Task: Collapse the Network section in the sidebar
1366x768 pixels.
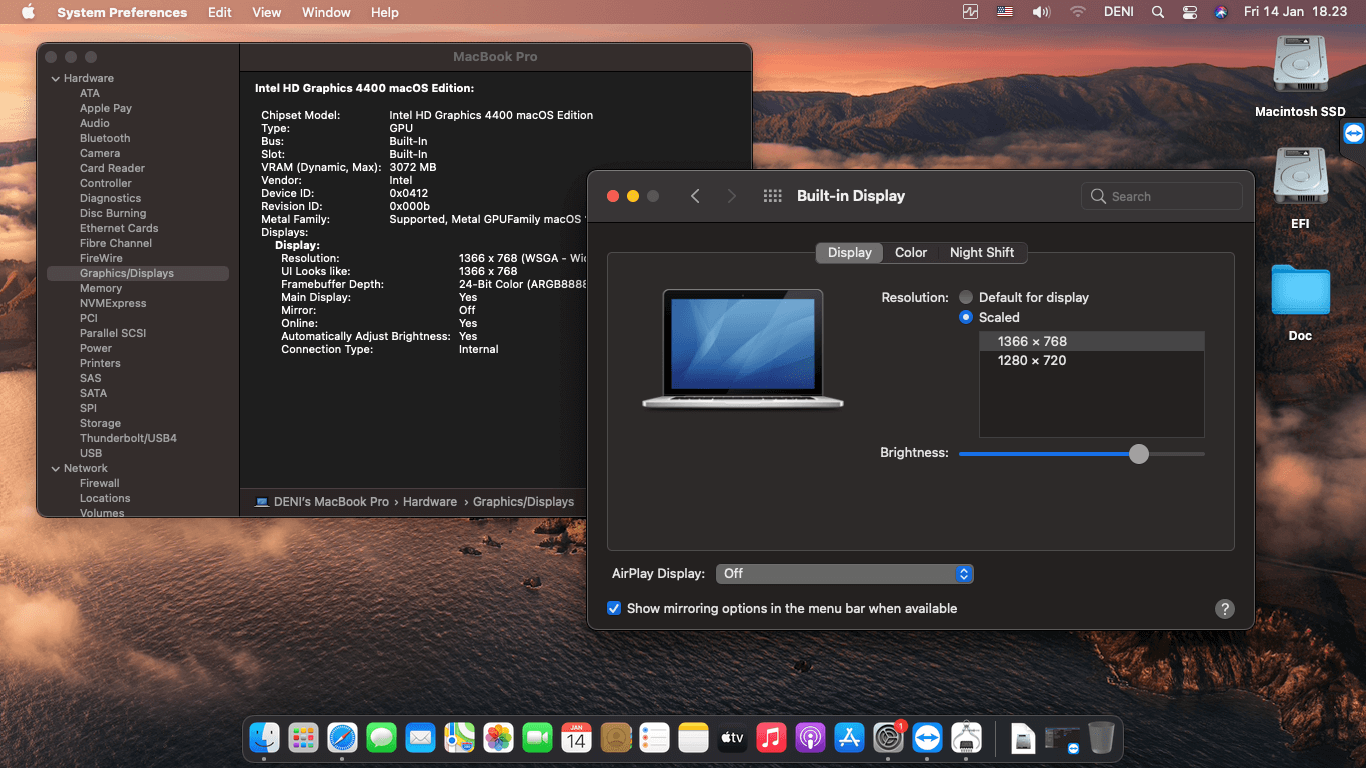Action: 55,468
